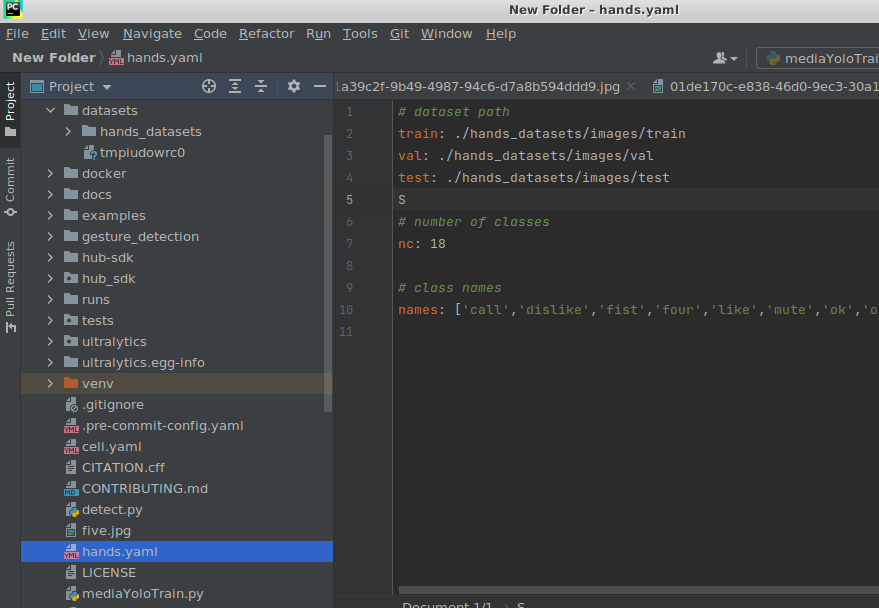Open the Edit menu
Screen dimensions: 879x608
click(x=53, y=34)
